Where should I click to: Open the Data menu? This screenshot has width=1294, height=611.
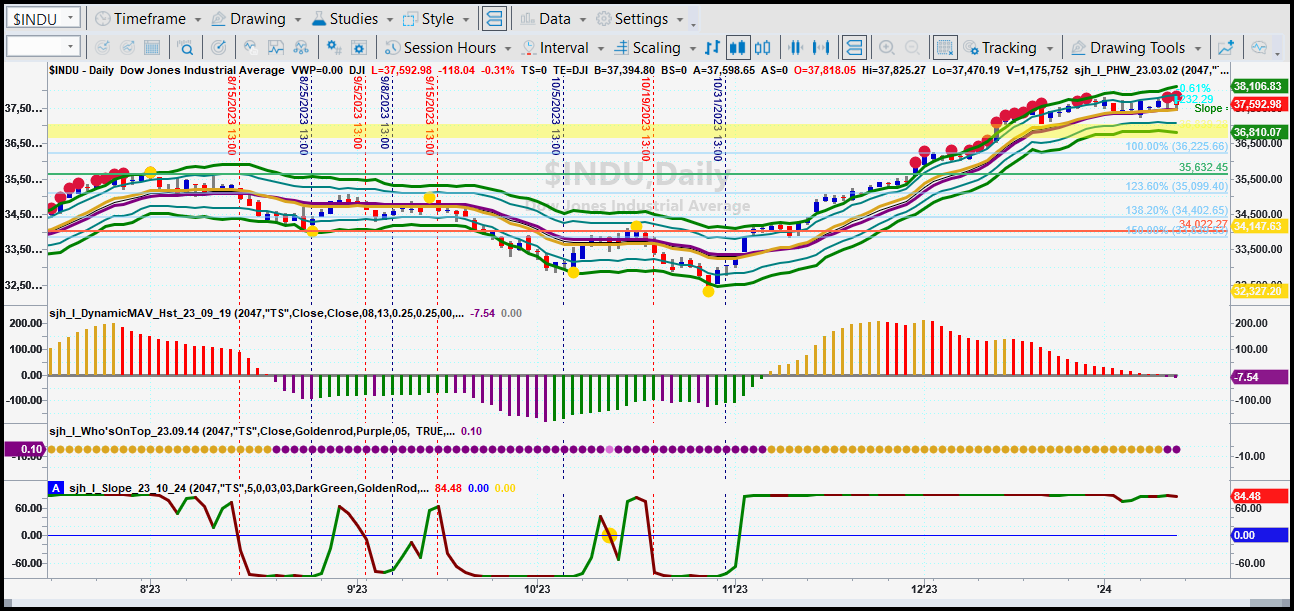pos(553,19)
